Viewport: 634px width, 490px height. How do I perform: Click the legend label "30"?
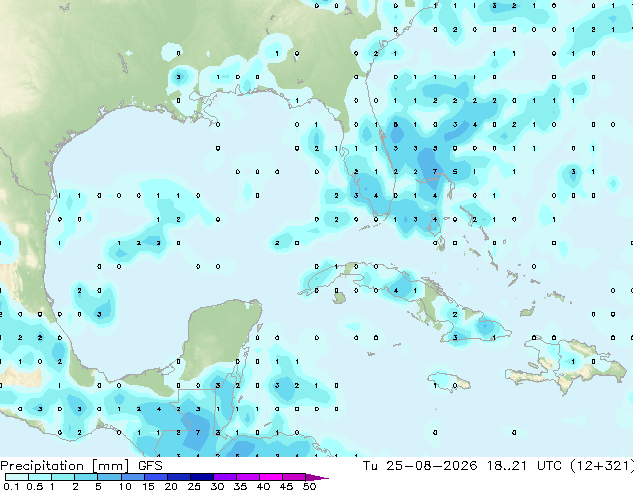coord(217,486)
